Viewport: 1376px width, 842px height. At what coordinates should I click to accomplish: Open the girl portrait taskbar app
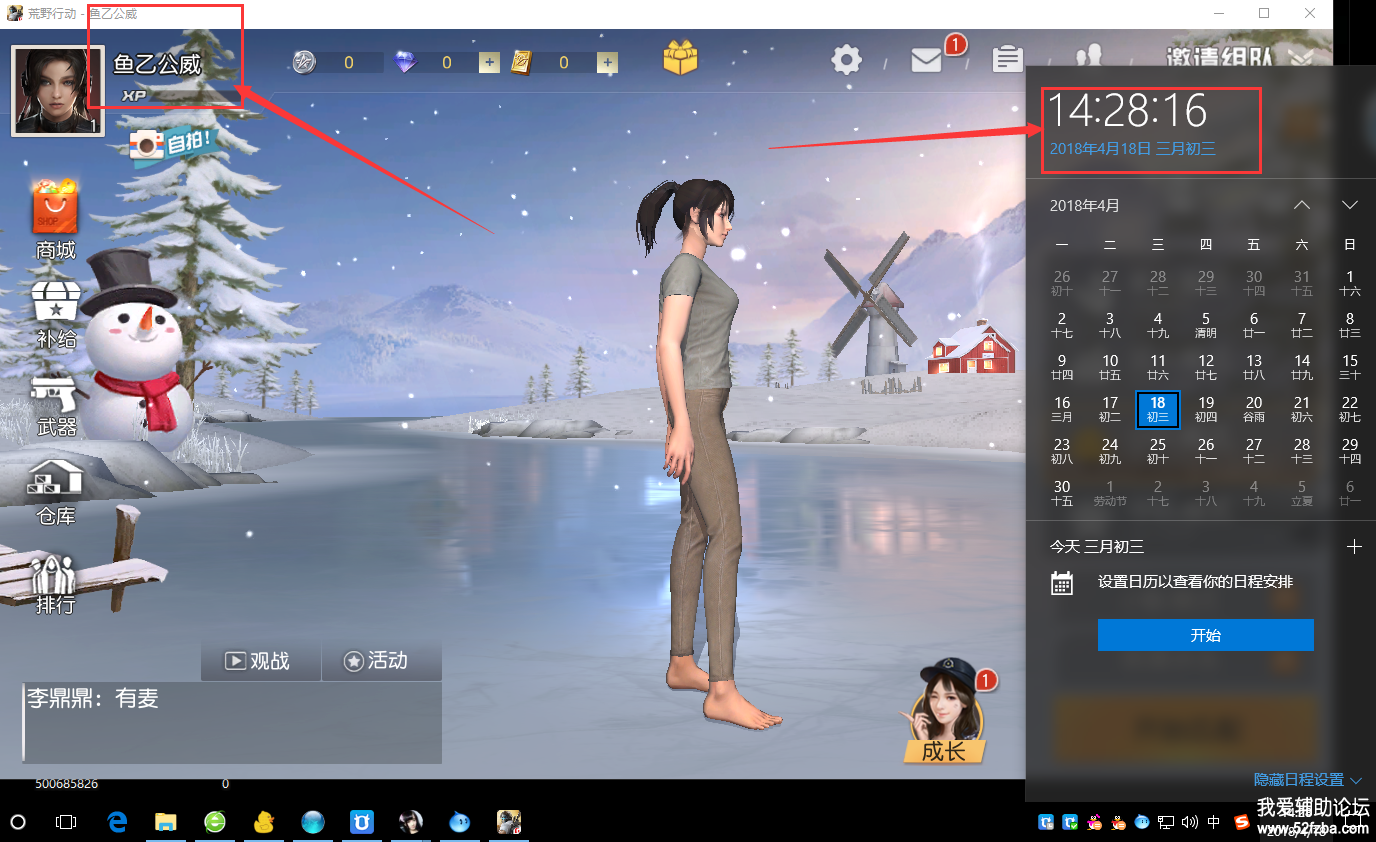click(410, 822)
